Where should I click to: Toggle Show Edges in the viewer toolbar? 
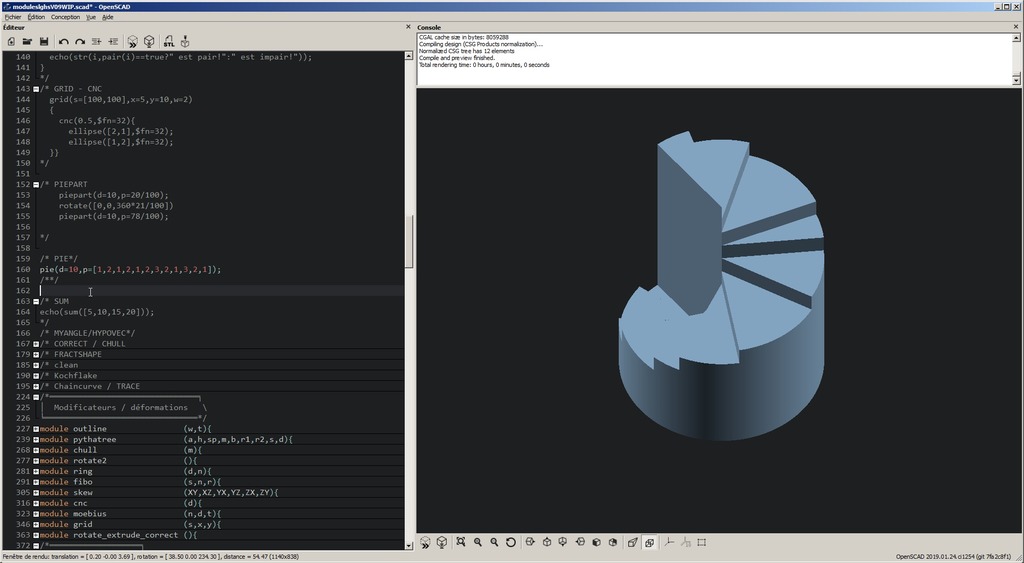click(701, 542)
